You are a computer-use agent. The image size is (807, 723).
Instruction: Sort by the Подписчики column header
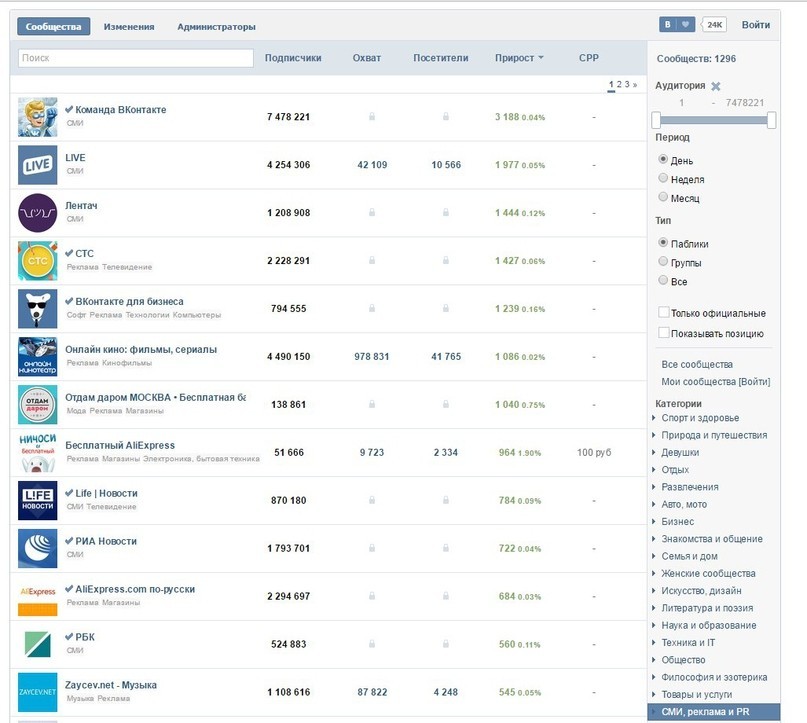[293, 58]
